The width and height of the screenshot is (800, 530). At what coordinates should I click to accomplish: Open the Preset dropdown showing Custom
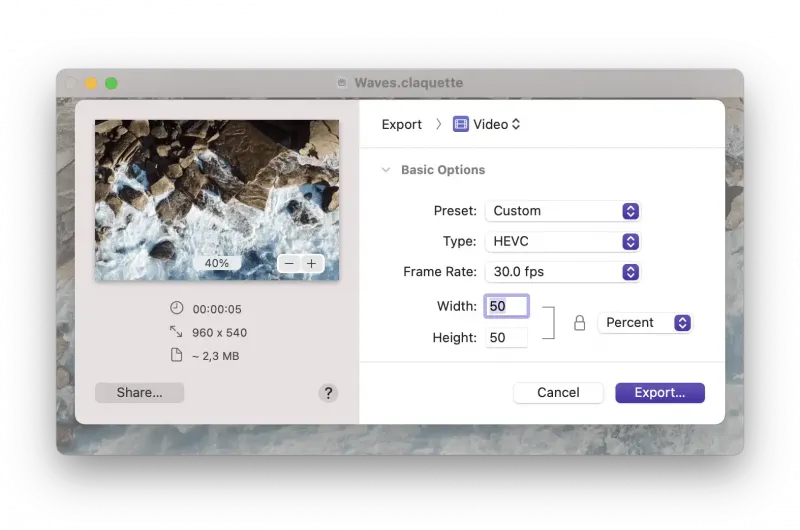[563, 211]
